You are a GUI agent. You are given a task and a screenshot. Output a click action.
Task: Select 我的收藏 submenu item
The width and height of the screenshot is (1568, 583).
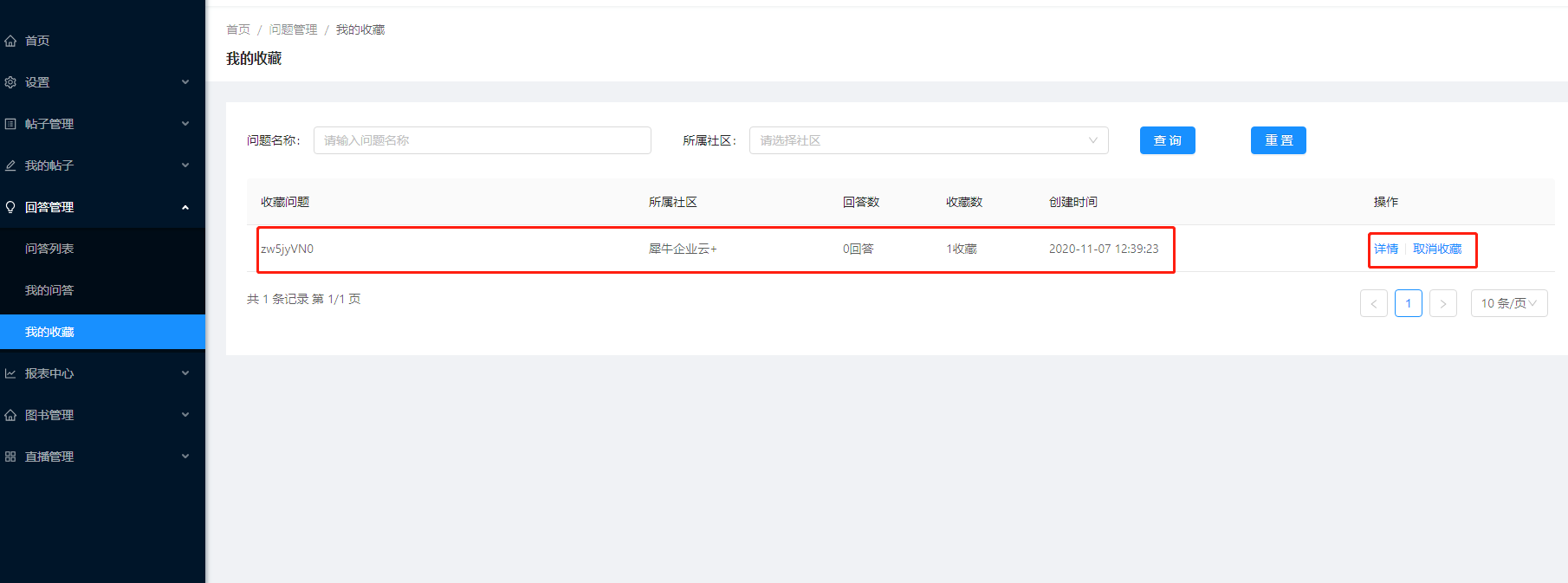(102, 332)
